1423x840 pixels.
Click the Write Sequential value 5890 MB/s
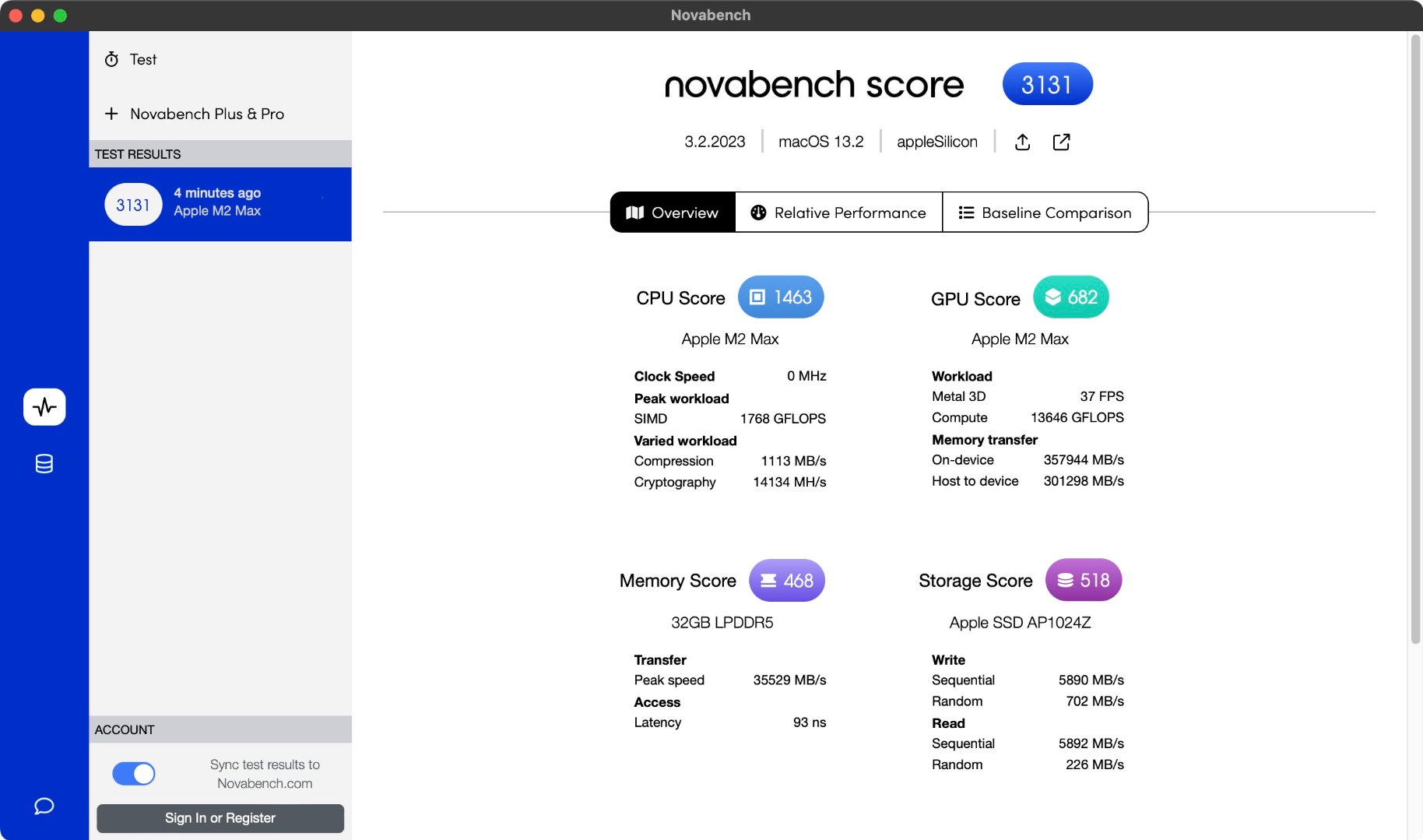pyautogui.click(x=1091, y=680)
